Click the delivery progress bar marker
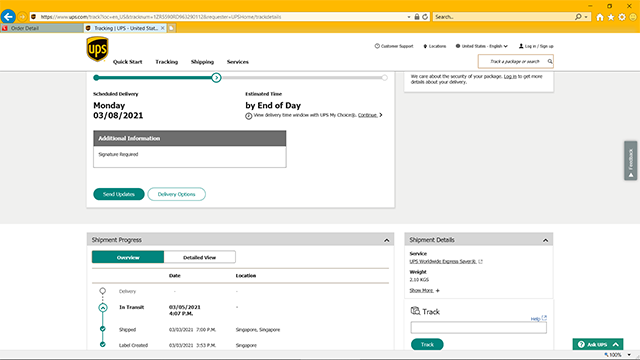 tap(216, 78)
